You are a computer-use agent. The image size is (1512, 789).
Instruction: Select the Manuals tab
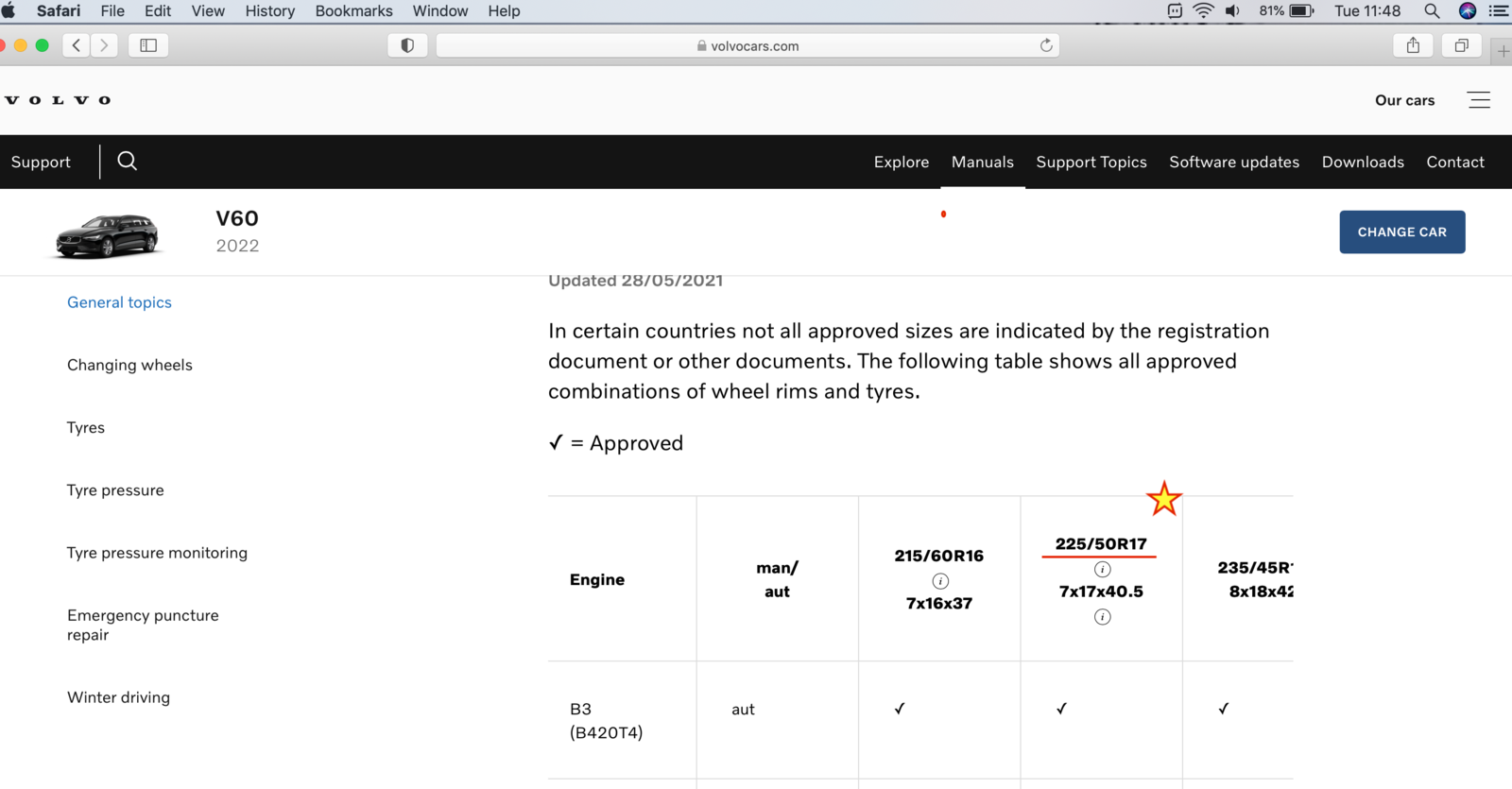983,162
